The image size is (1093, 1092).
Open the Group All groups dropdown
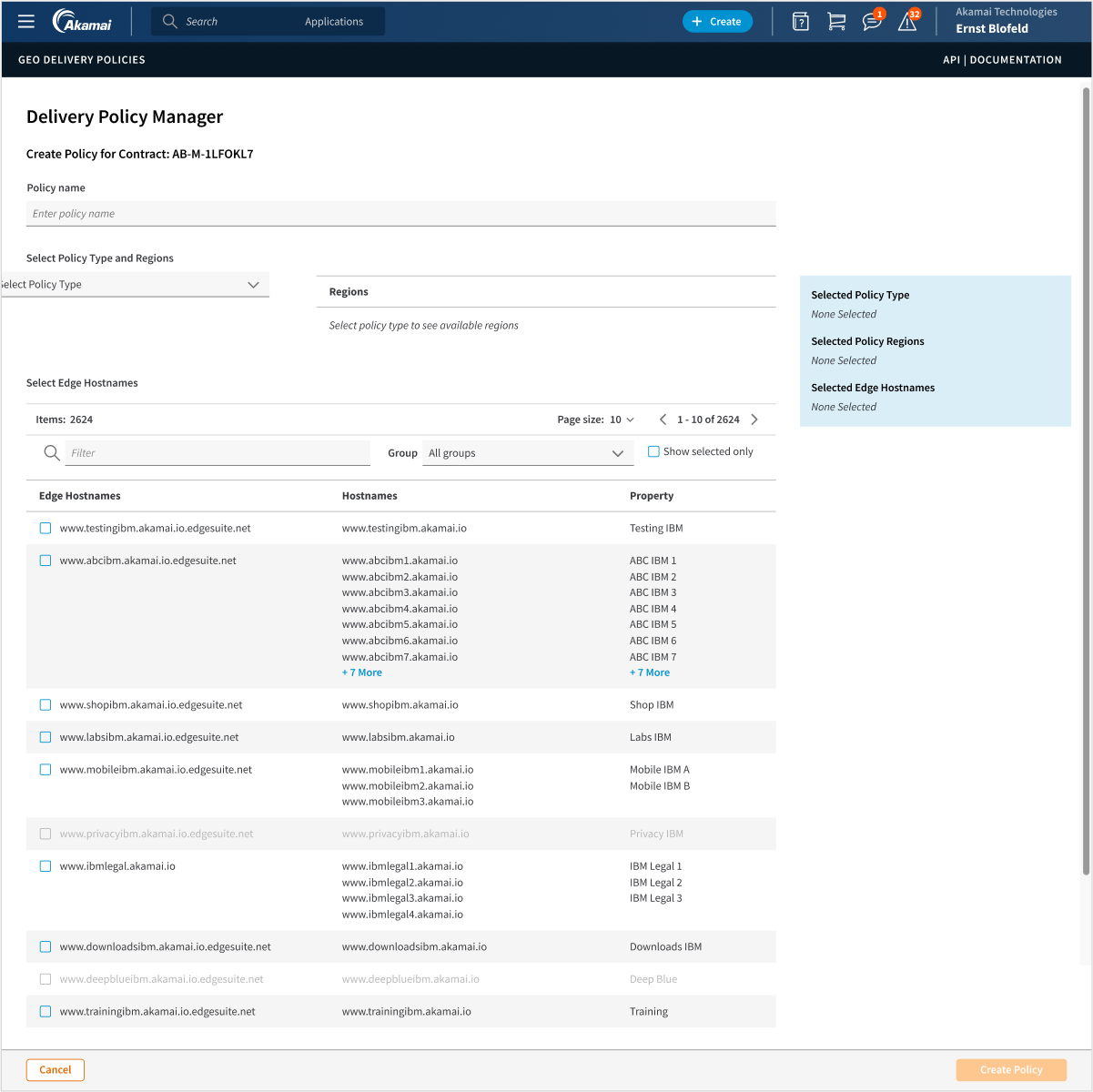[x=528, y=452]
